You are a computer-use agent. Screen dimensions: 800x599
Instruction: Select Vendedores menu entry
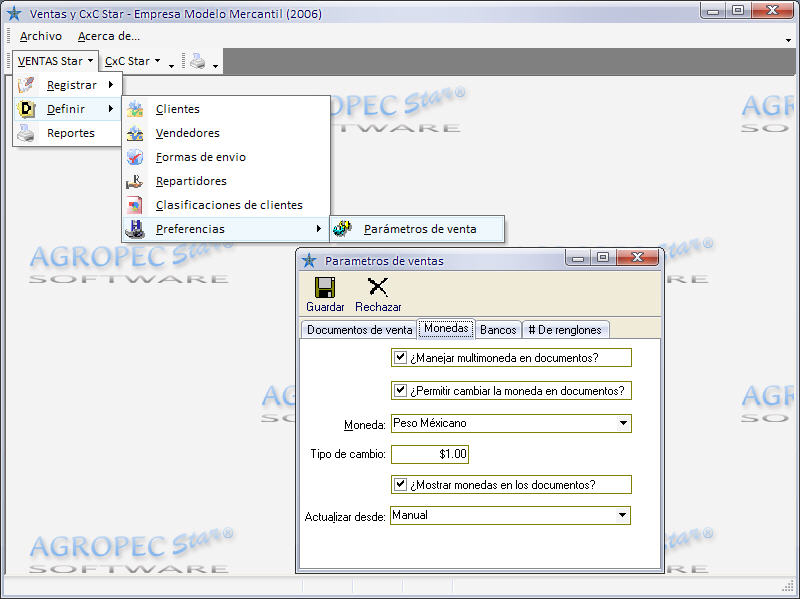226,133
